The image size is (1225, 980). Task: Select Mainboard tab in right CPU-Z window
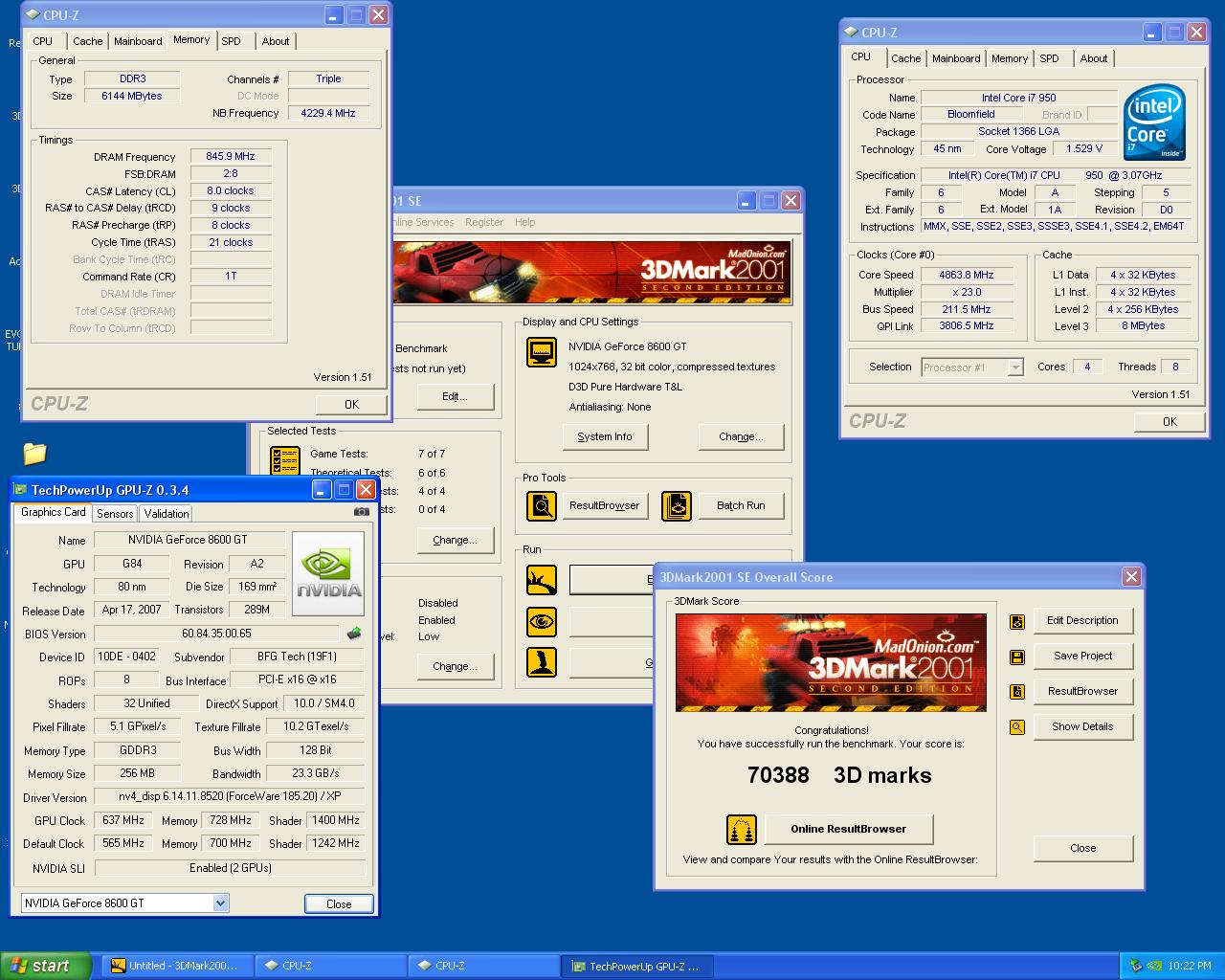pos(956,58)
